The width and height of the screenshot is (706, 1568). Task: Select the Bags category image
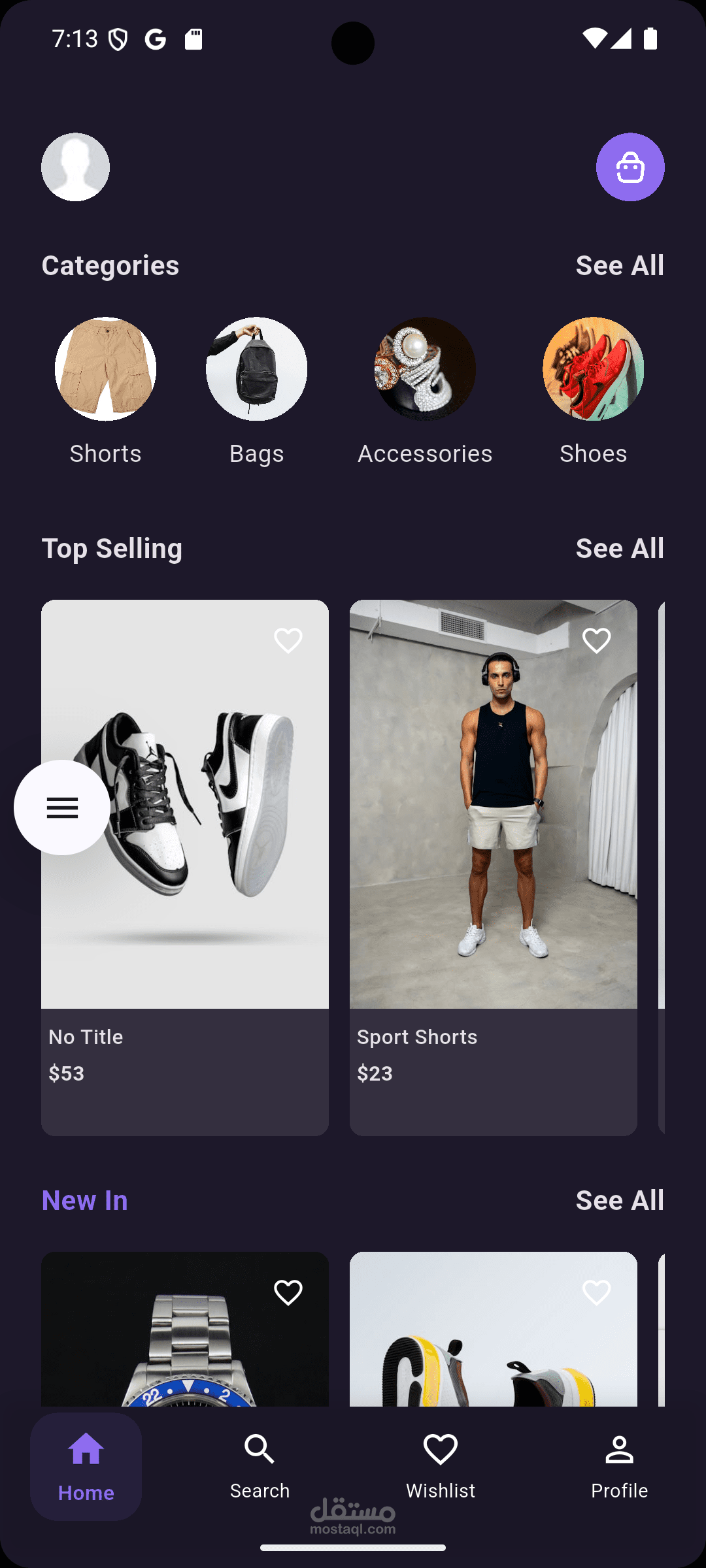click(256, 369)
